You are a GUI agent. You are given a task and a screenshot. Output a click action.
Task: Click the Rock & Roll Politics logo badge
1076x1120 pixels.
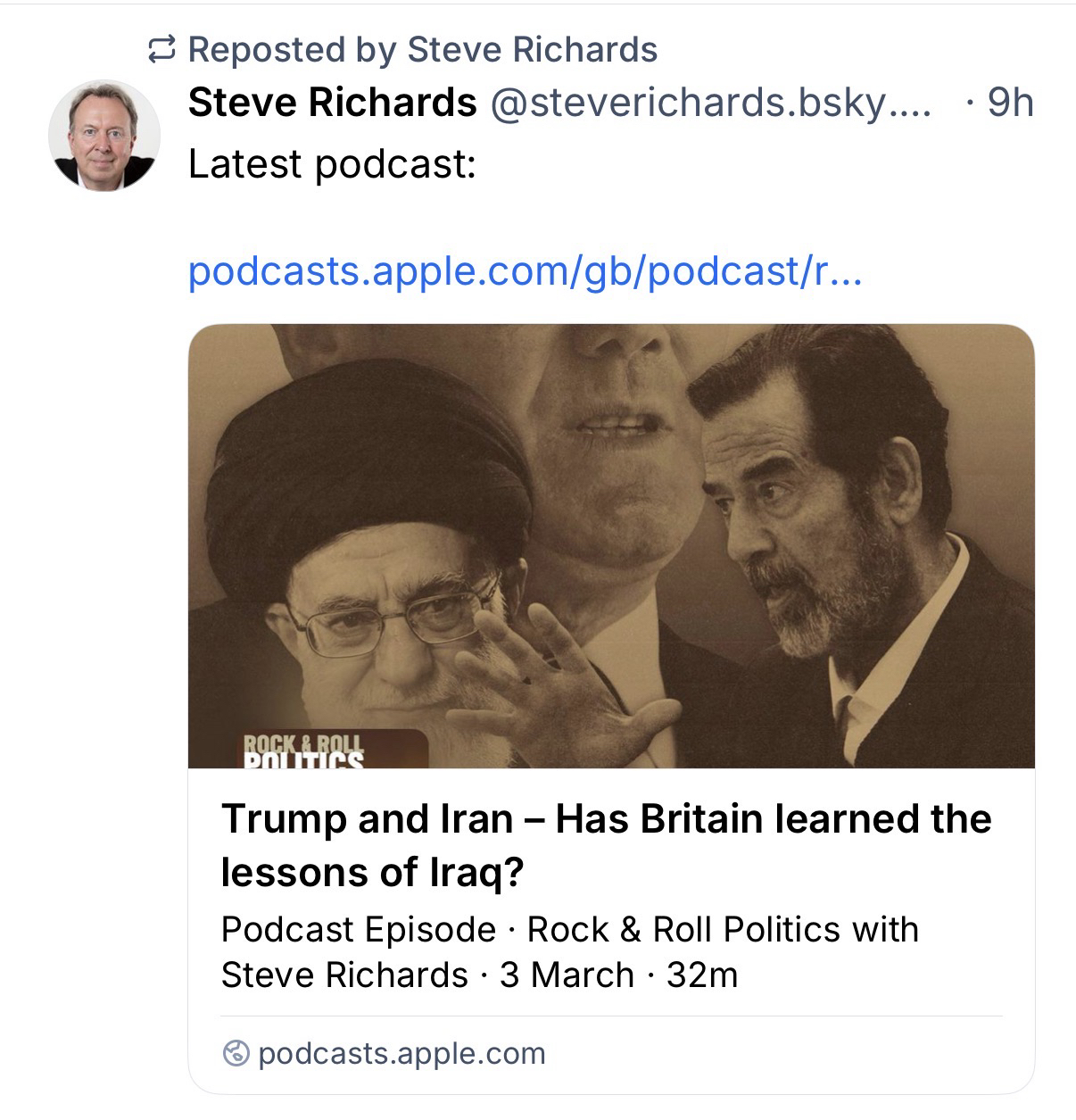pyautogui.click(x=306, y=750)
